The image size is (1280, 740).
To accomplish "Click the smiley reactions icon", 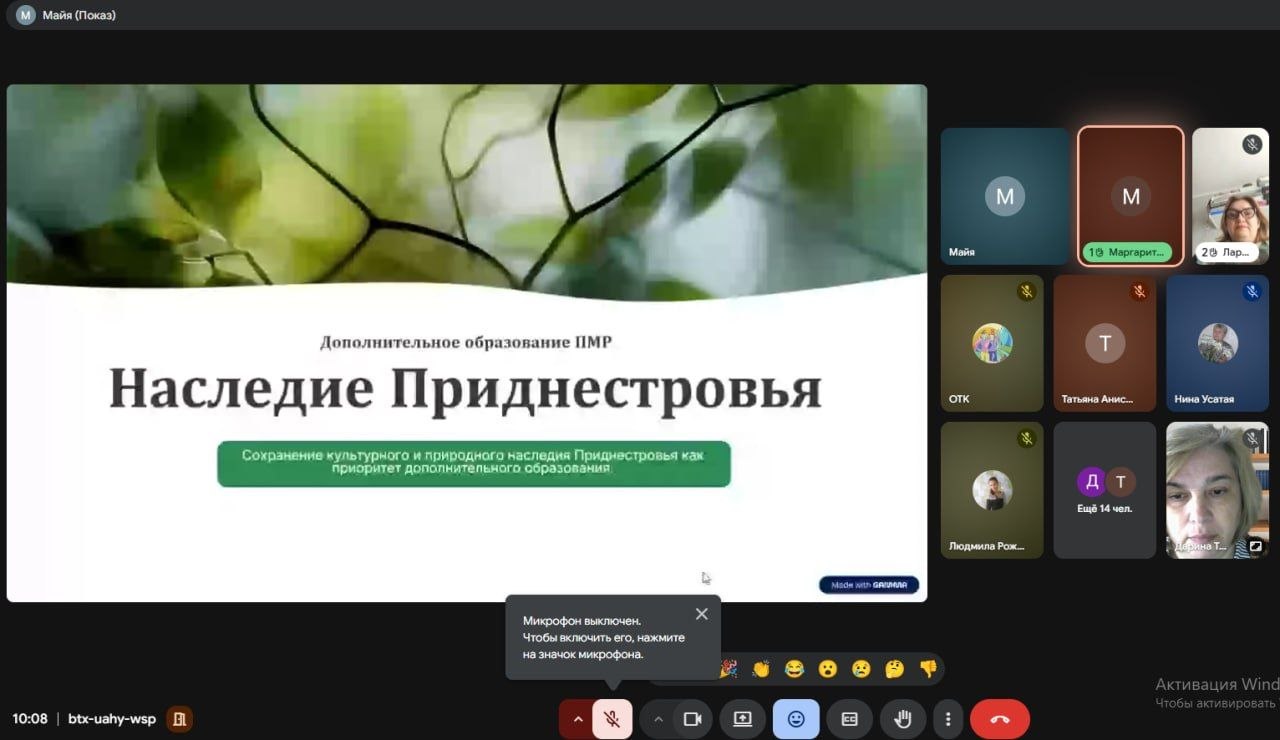I will [x=796, y=719].
